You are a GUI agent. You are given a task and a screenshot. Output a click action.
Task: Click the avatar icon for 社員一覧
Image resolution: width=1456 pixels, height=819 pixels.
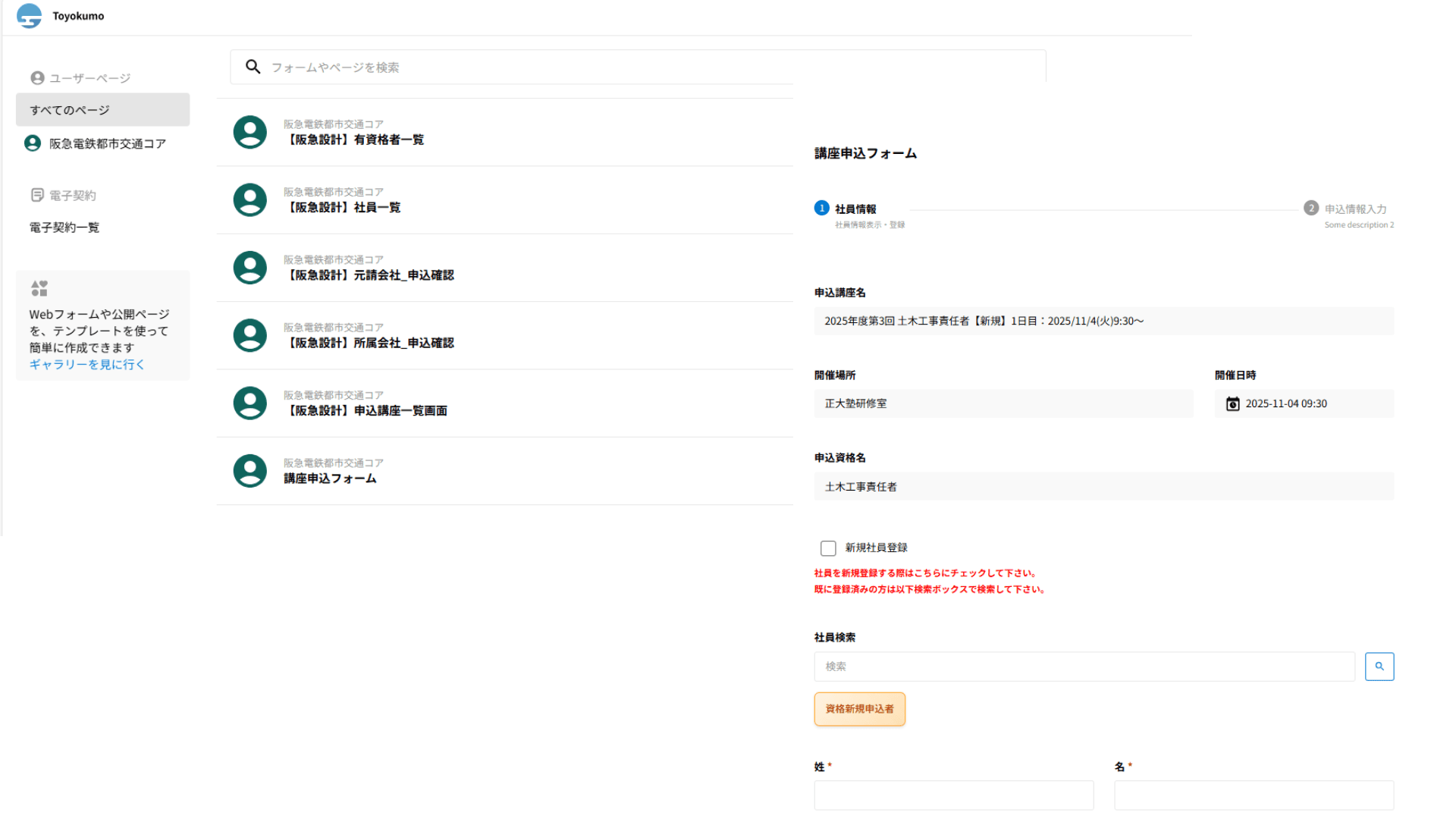pos(250,200)
